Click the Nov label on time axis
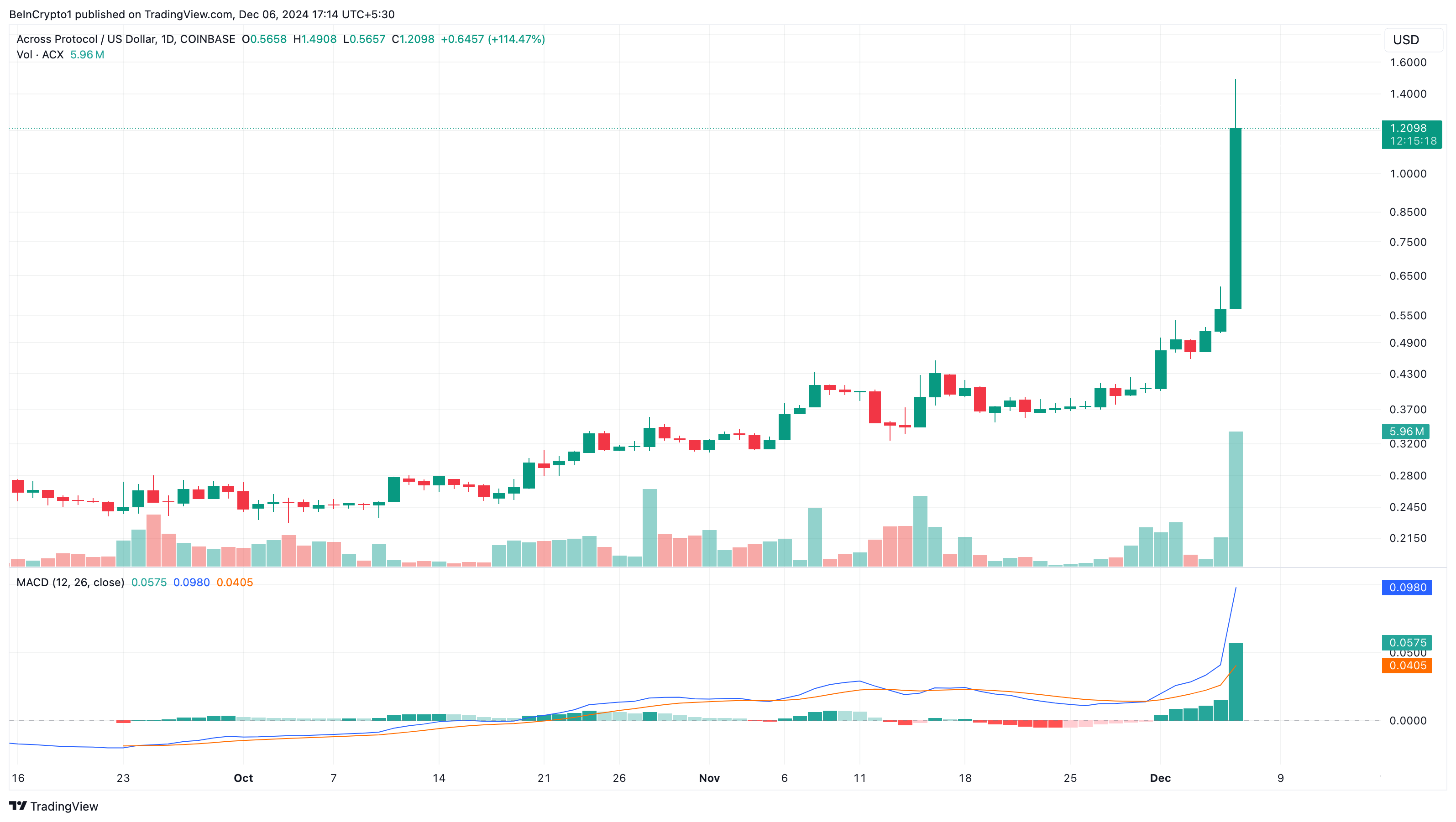The image size is (1456, 822). tap(709, 778)
